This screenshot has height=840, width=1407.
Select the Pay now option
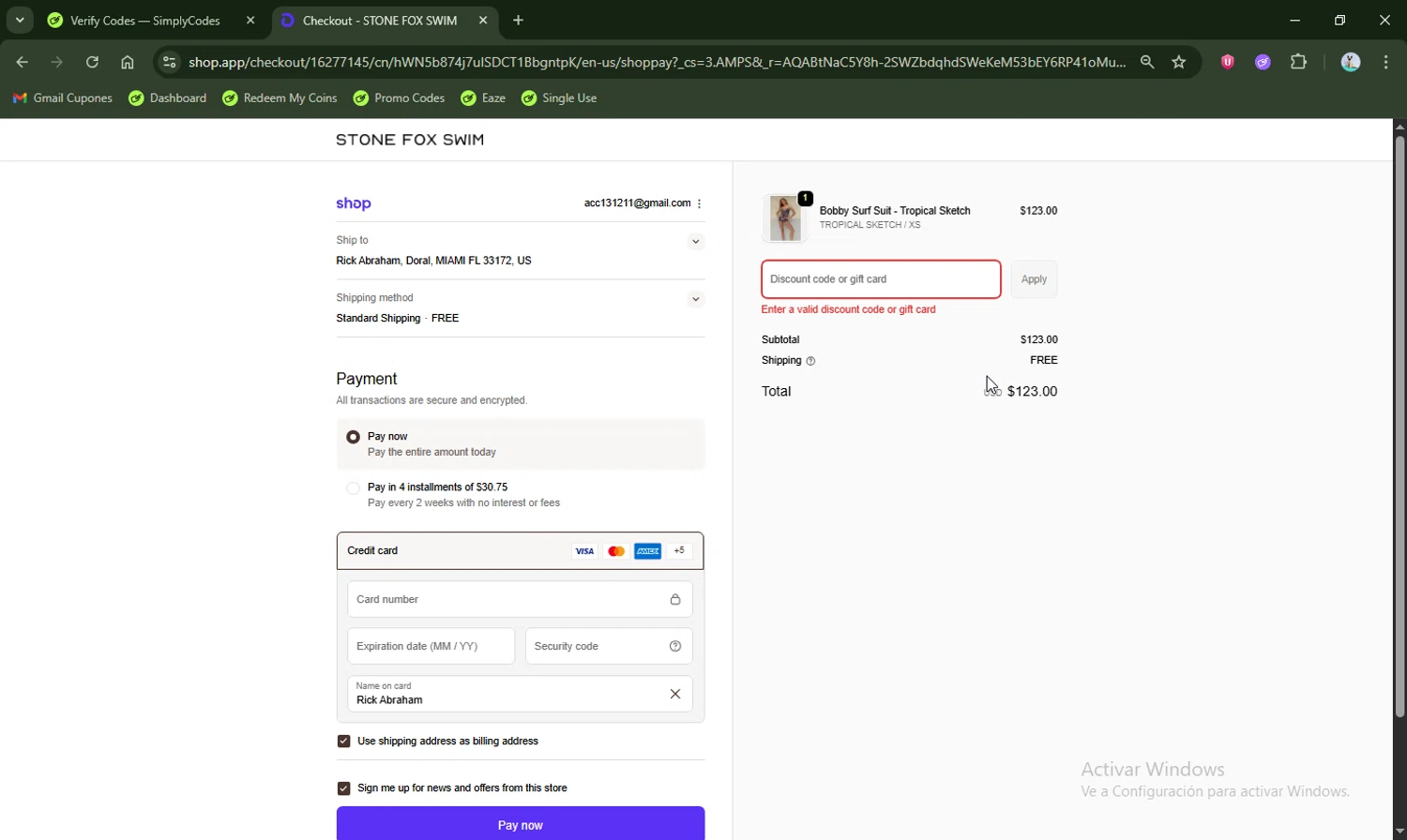pos(353,437)
